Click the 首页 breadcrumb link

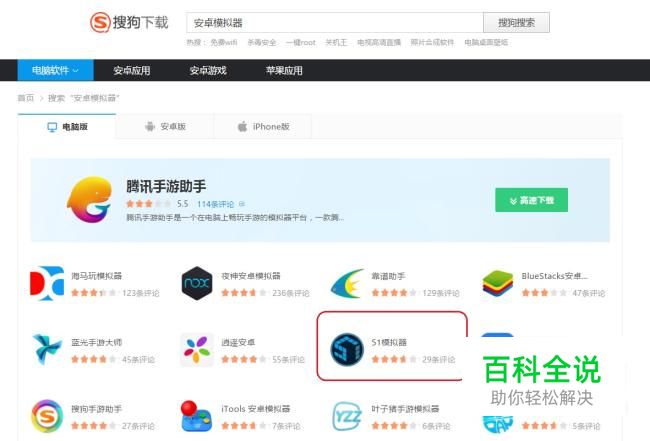click(x=25, y=98)
